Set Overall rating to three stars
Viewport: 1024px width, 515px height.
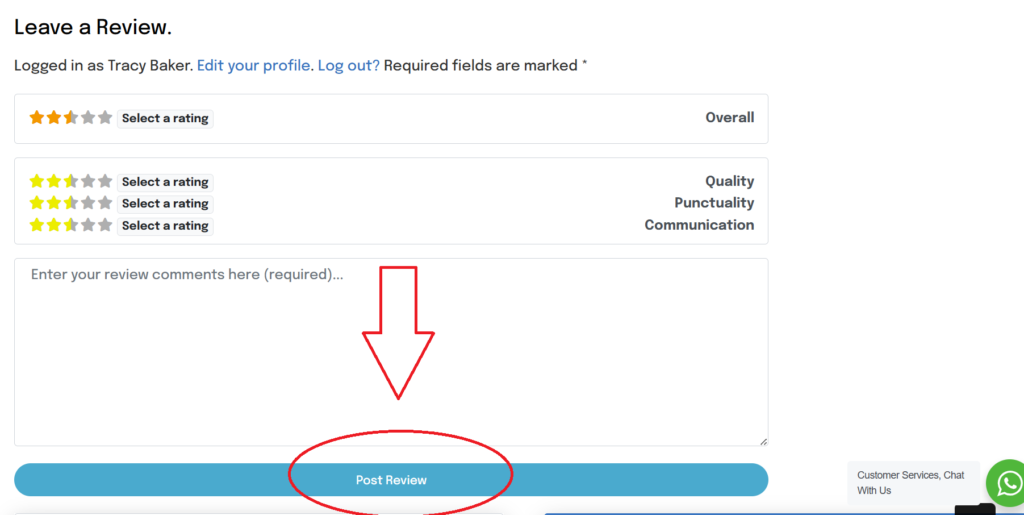pyautogui.click(x=71, y=118)
